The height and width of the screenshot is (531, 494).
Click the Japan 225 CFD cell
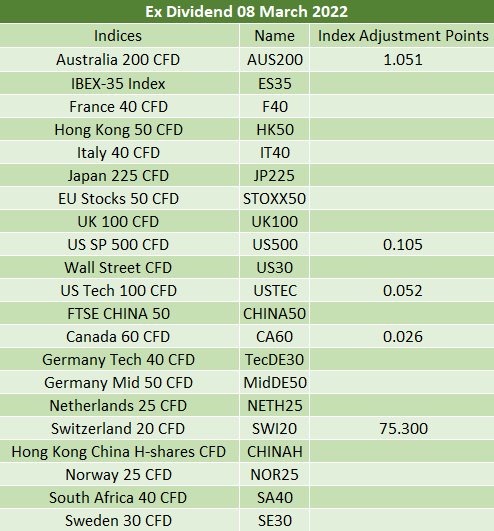point(118,176)
